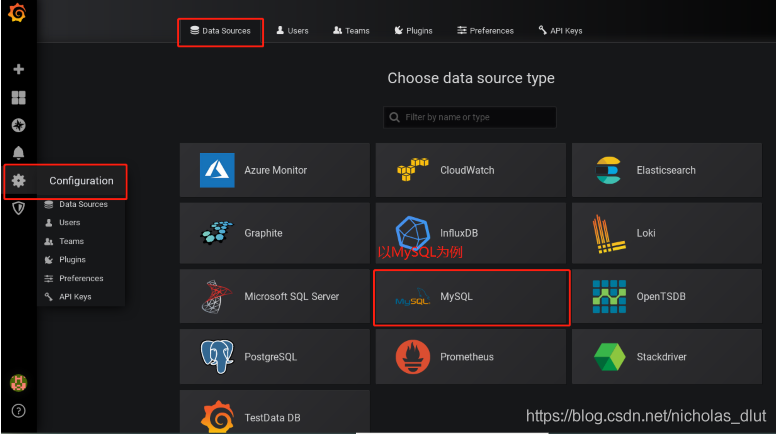Choose Graphite data source label
Screen dimensions: 777x435
263,233
